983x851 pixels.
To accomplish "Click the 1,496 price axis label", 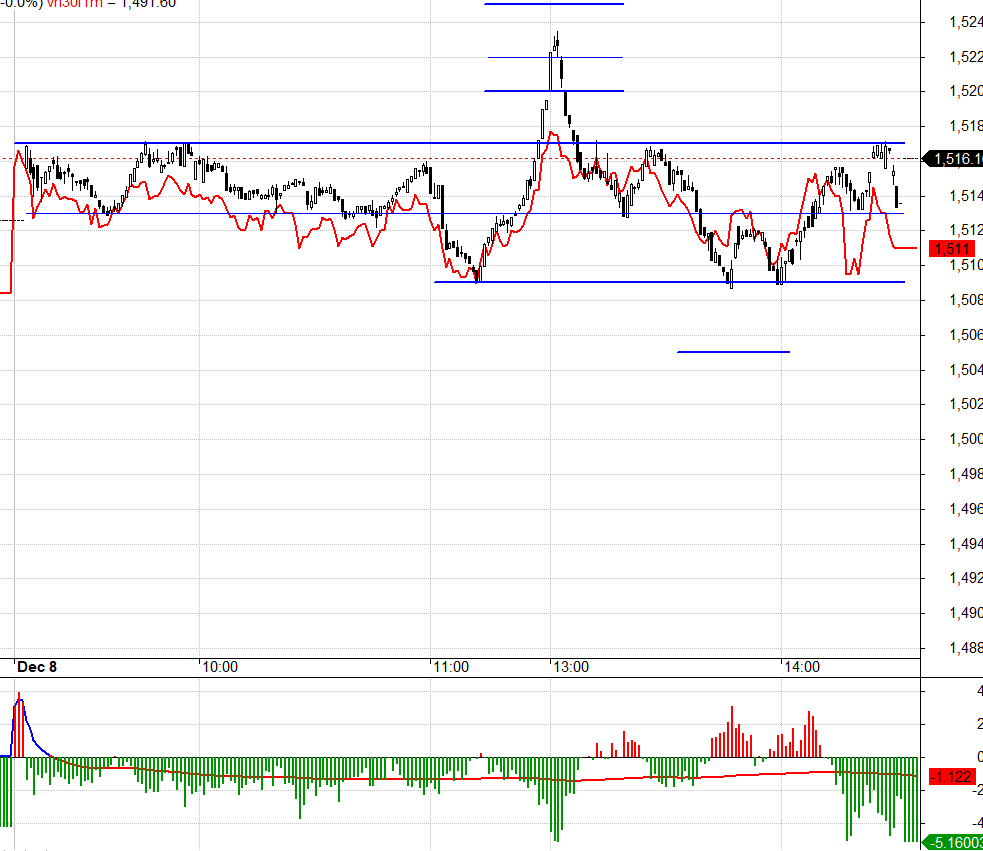I will point(966,509).
